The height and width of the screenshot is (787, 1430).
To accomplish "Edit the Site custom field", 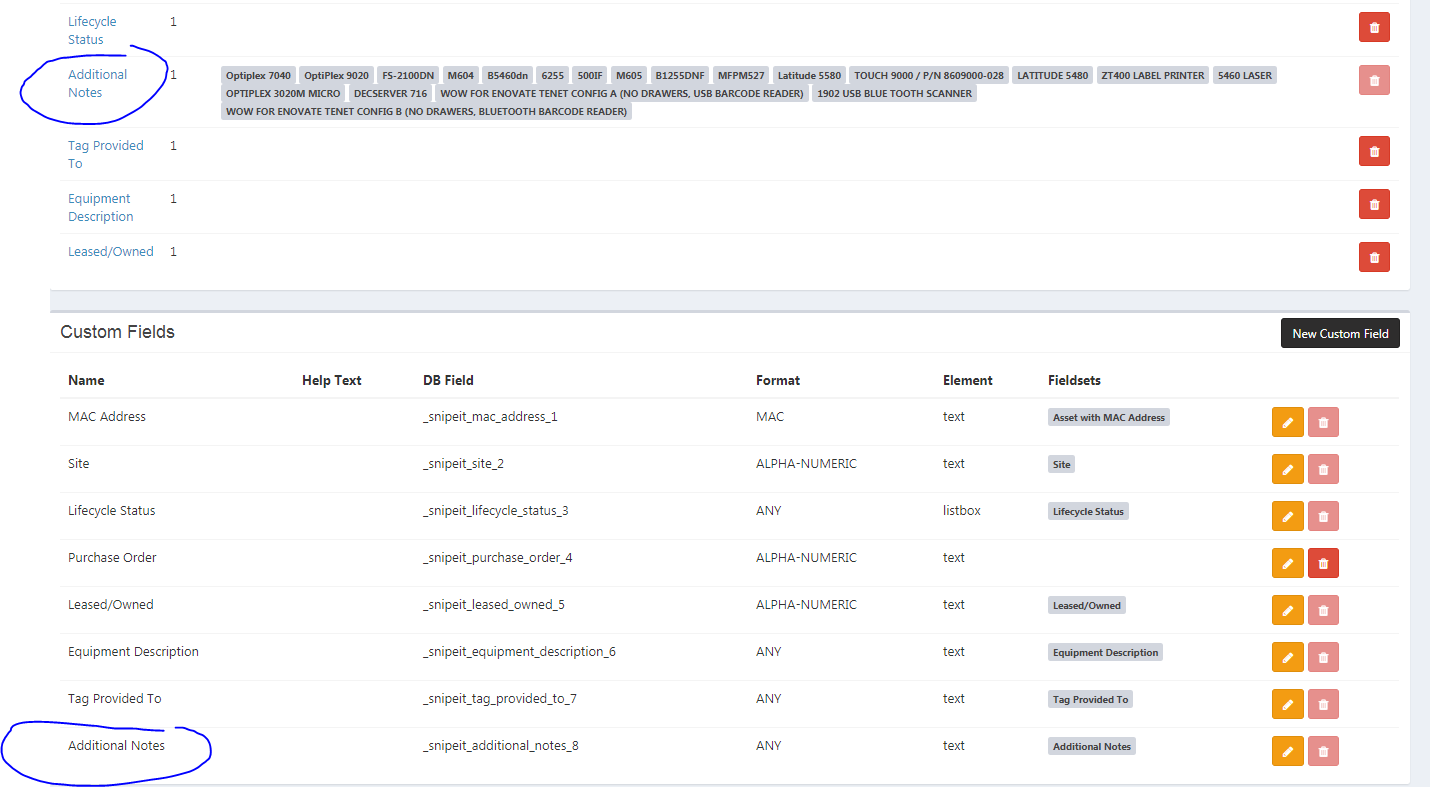I will [x=1287, y=469].
